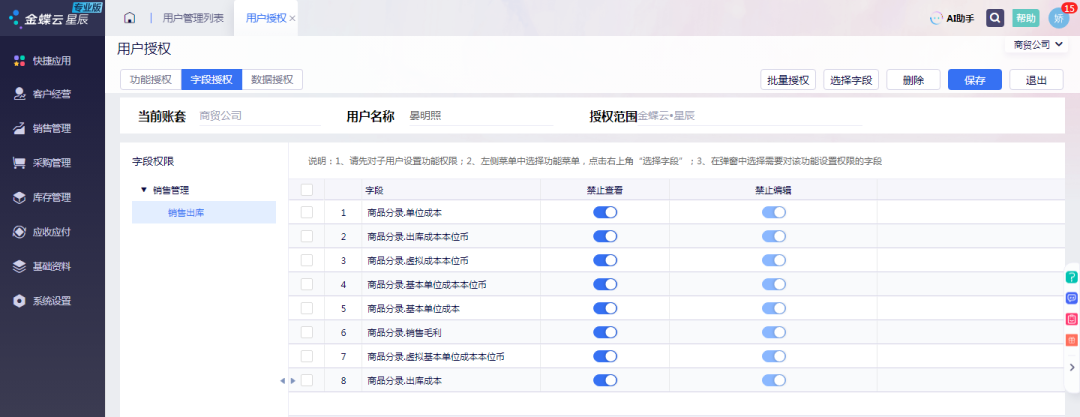Viewport: 1080px width, 417px height.
Task: Toggle 禁止编辑 for 商品分录.虚拟成本本位币
Action: point(773,261)
